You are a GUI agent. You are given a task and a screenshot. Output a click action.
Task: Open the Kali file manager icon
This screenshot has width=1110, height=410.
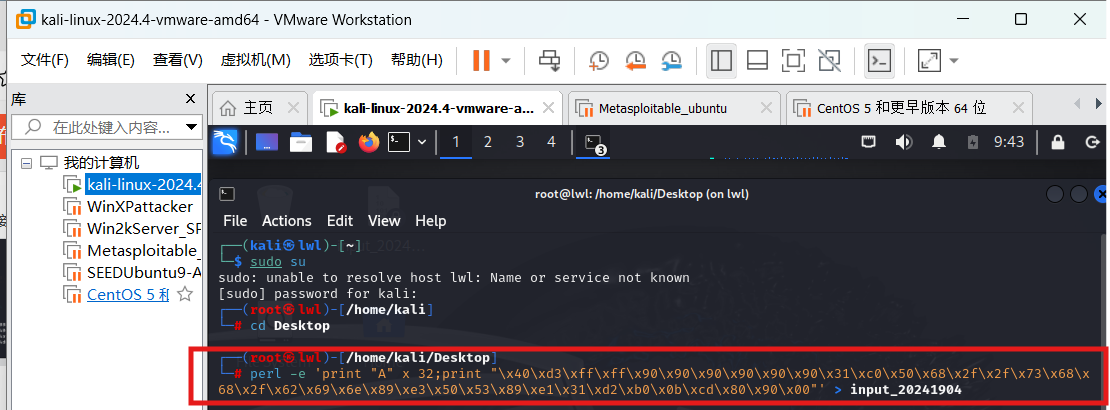301,142
